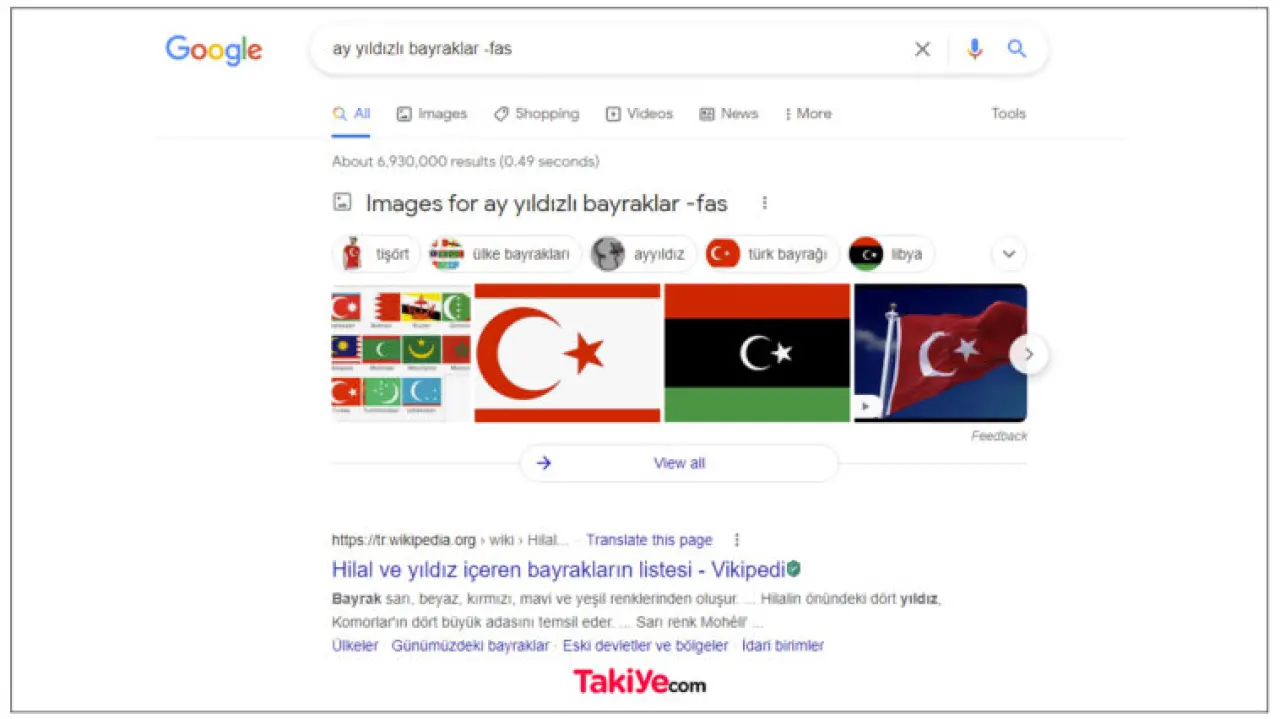Click the play icon on the flag video thumbnail
The width and height of the screenshot is (1280, 719).
[x=868, y=406]
